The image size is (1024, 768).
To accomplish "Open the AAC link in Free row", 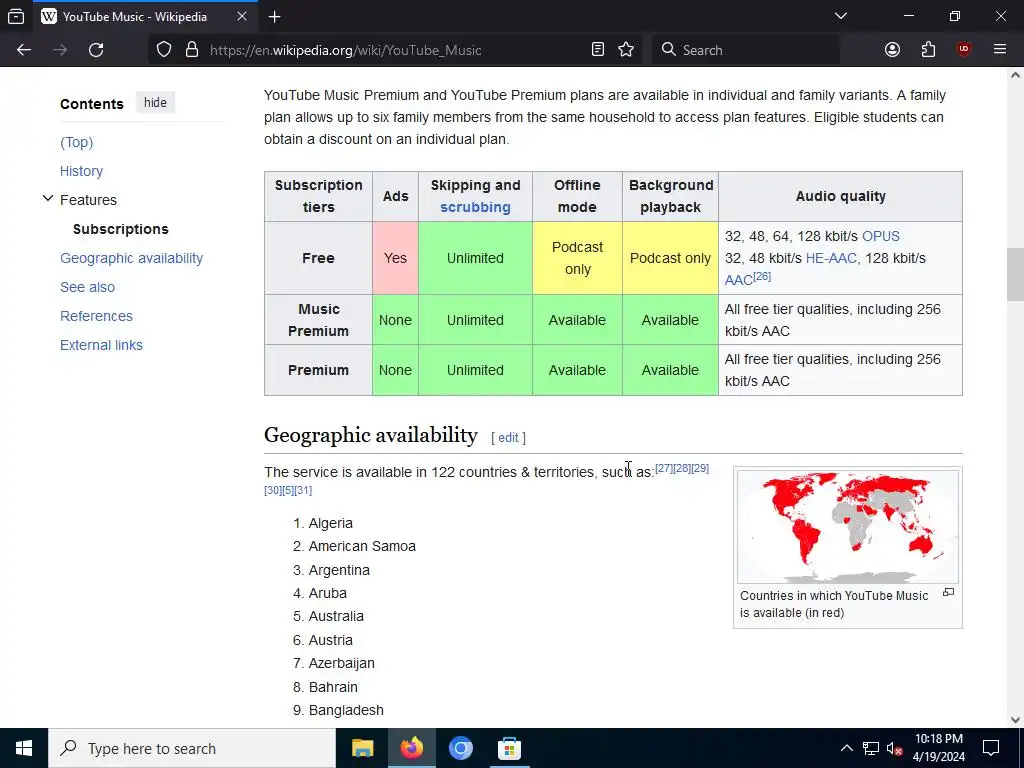I will 738,280.
